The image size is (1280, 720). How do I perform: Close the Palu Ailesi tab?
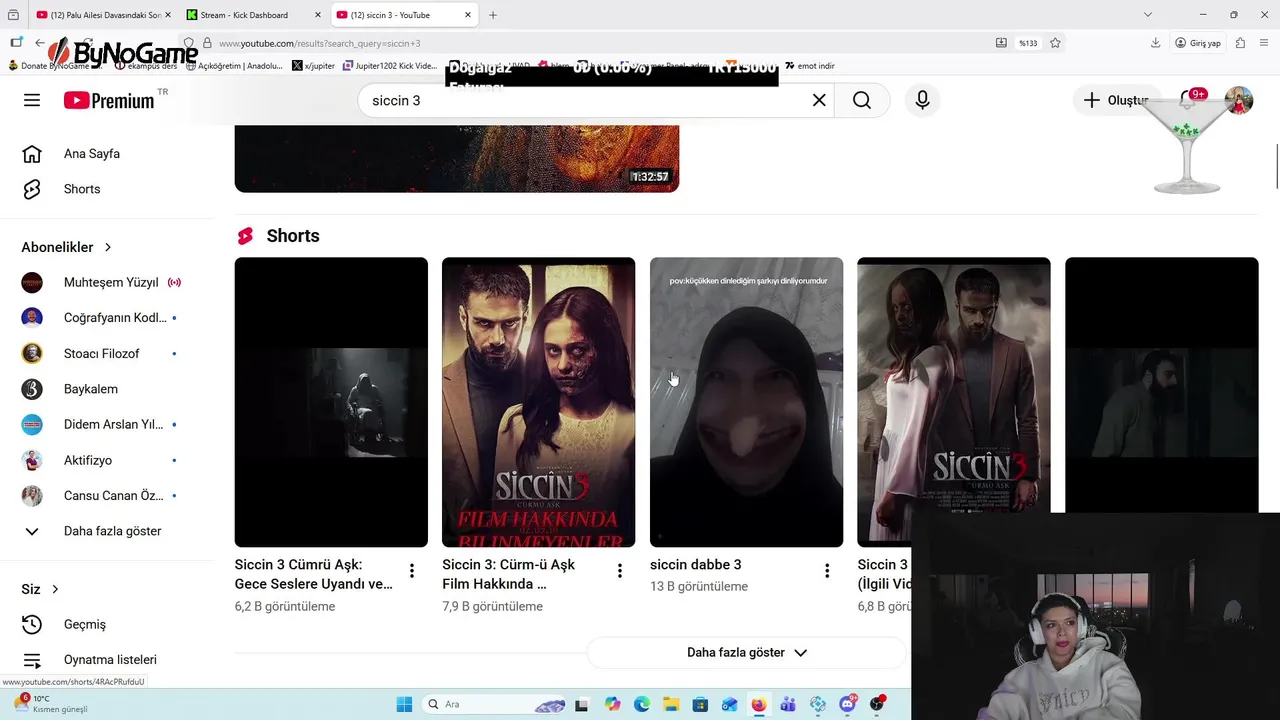[x=167, y=15]
